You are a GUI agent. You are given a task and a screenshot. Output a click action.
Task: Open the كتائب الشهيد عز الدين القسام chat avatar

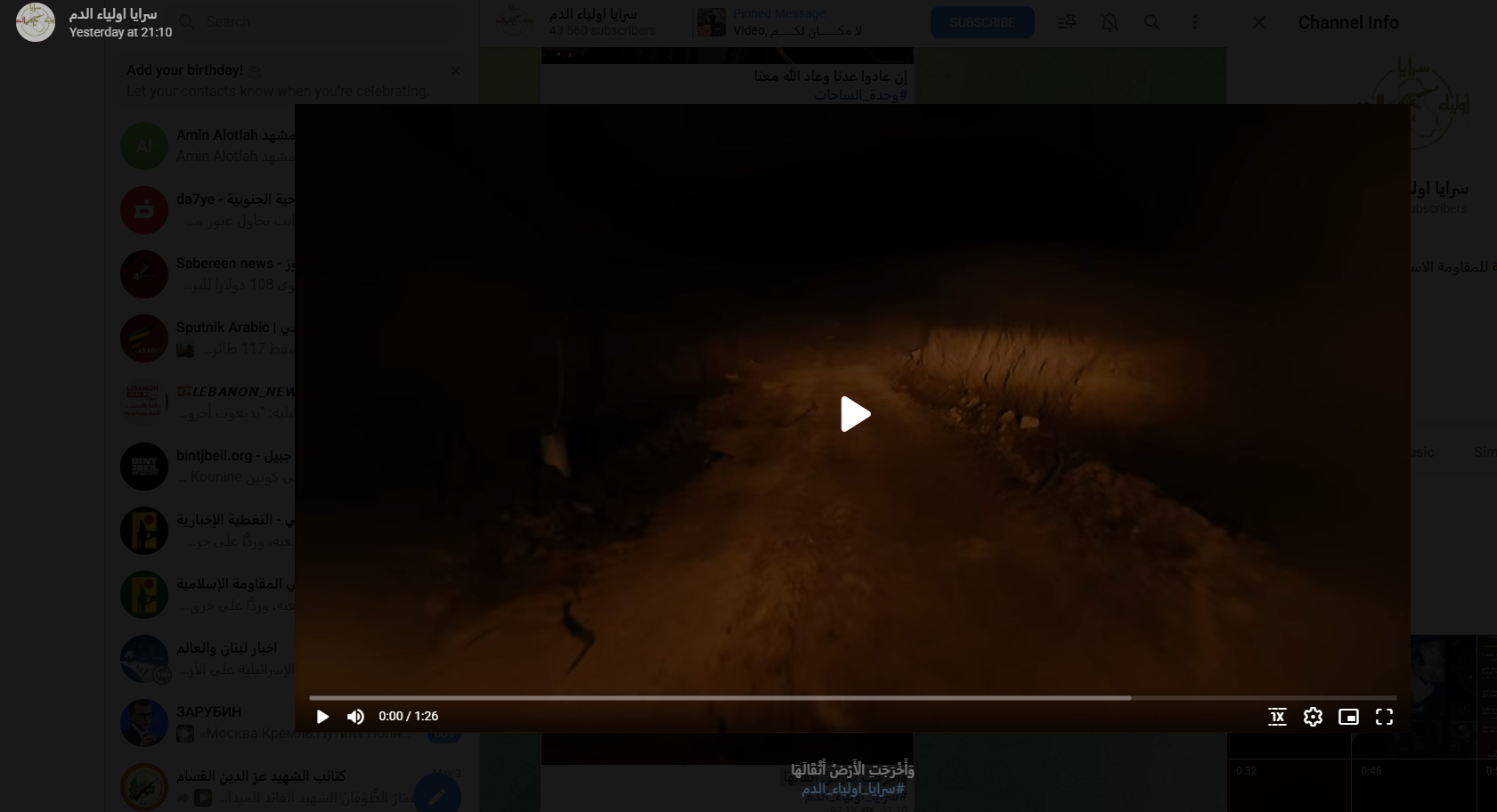click(x=144, y=787)
